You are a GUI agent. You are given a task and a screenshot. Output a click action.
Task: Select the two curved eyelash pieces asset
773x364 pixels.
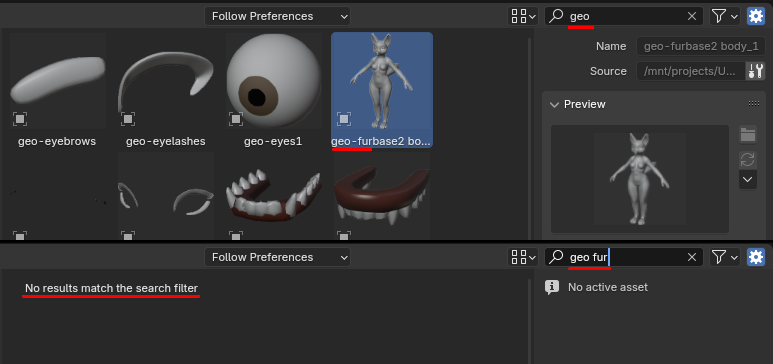coord(166,196)
